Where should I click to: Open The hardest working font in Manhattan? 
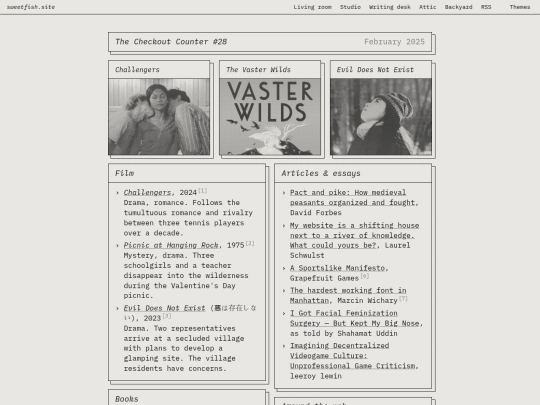(x=348, y=295)
